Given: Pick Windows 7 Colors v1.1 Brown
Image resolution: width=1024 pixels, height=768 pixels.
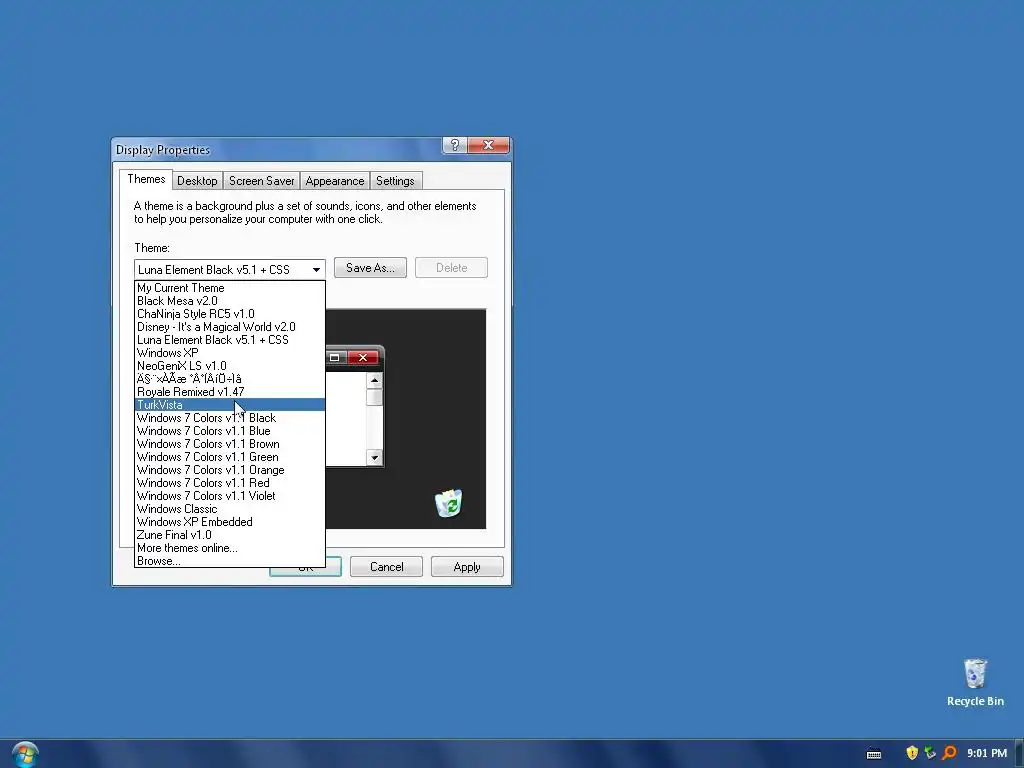Looking at the screenshot, I should [x=230, y=444].
